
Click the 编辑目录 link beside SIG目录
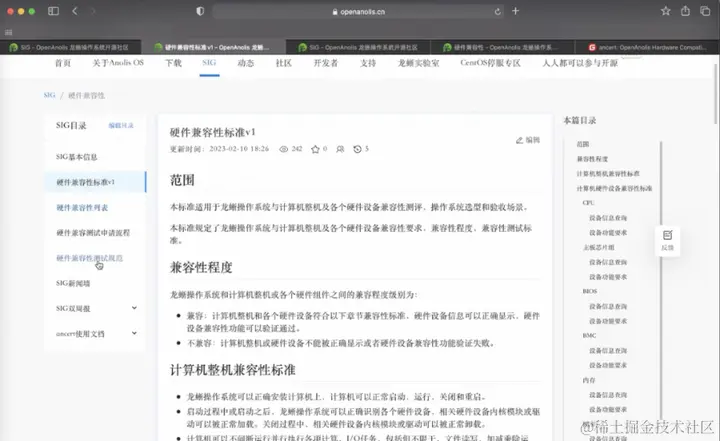tap(121, 125)
